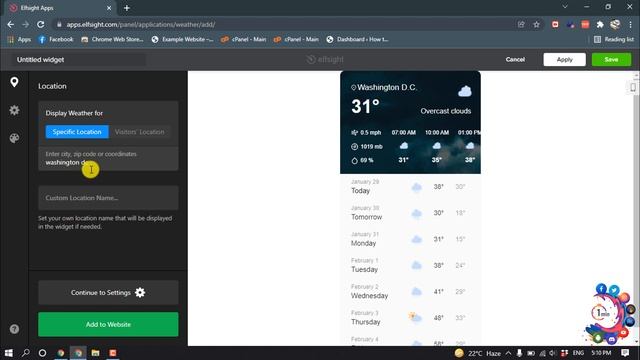Click the Add to Website button
Image resolution: width=640 pixels, height=360 pixels.
click(108, 324)
